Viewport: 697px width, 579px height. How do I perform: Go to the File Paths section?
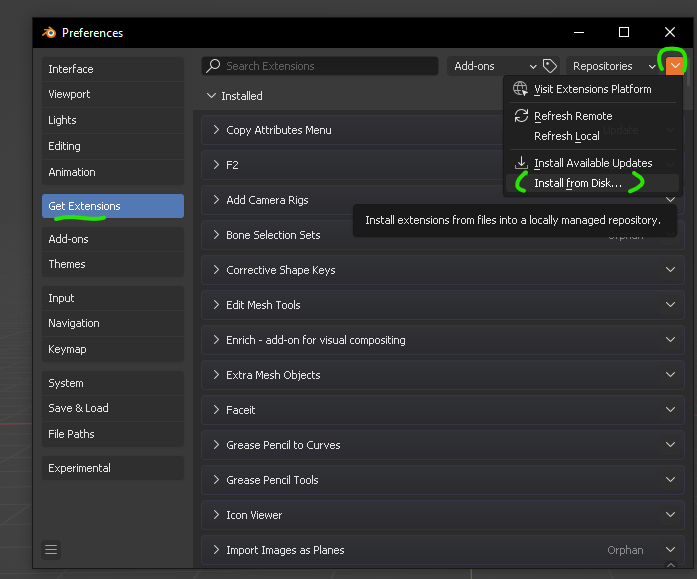(x=71, y=434)
